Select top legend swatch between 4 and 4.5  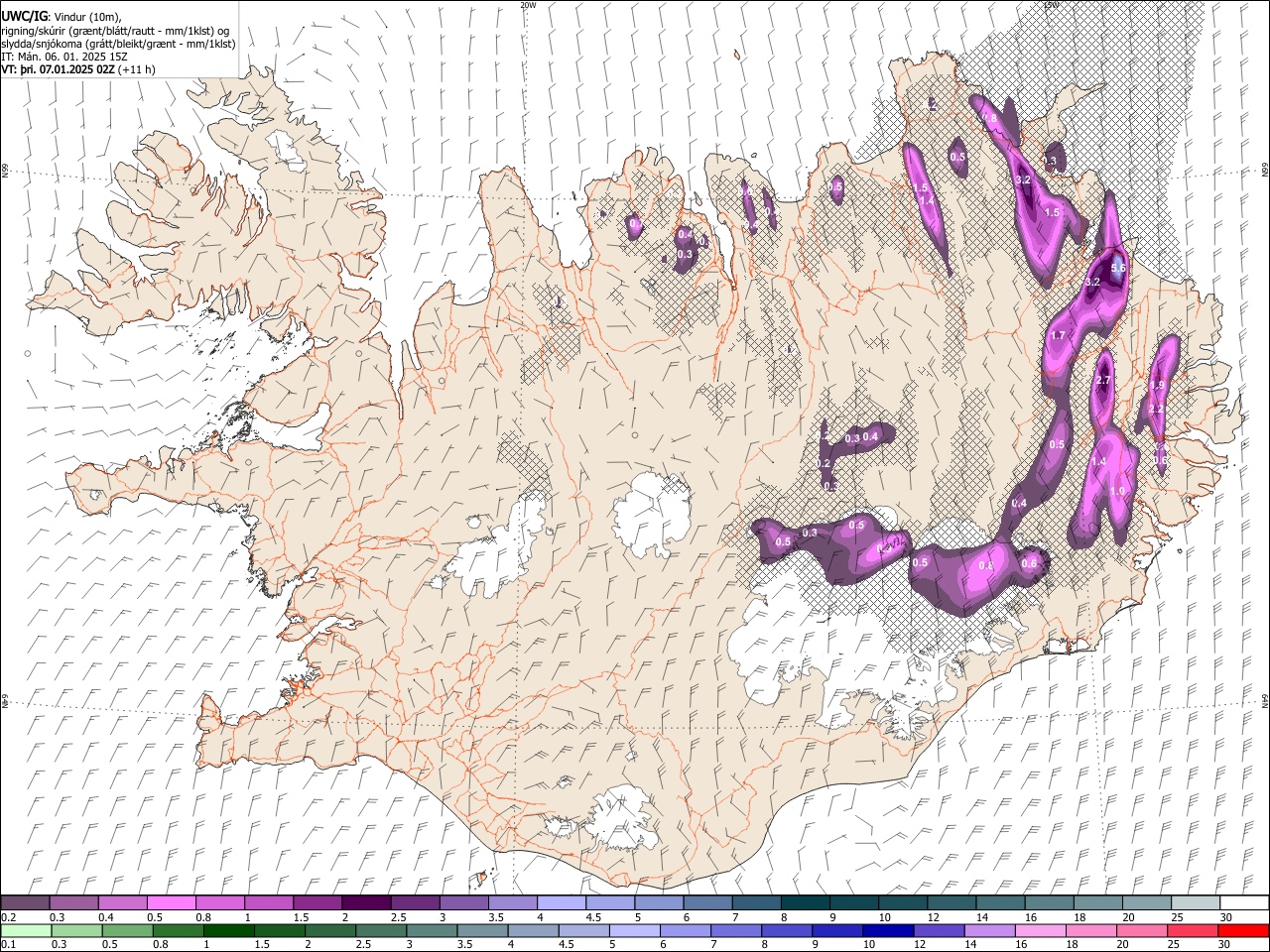[562, 902]
